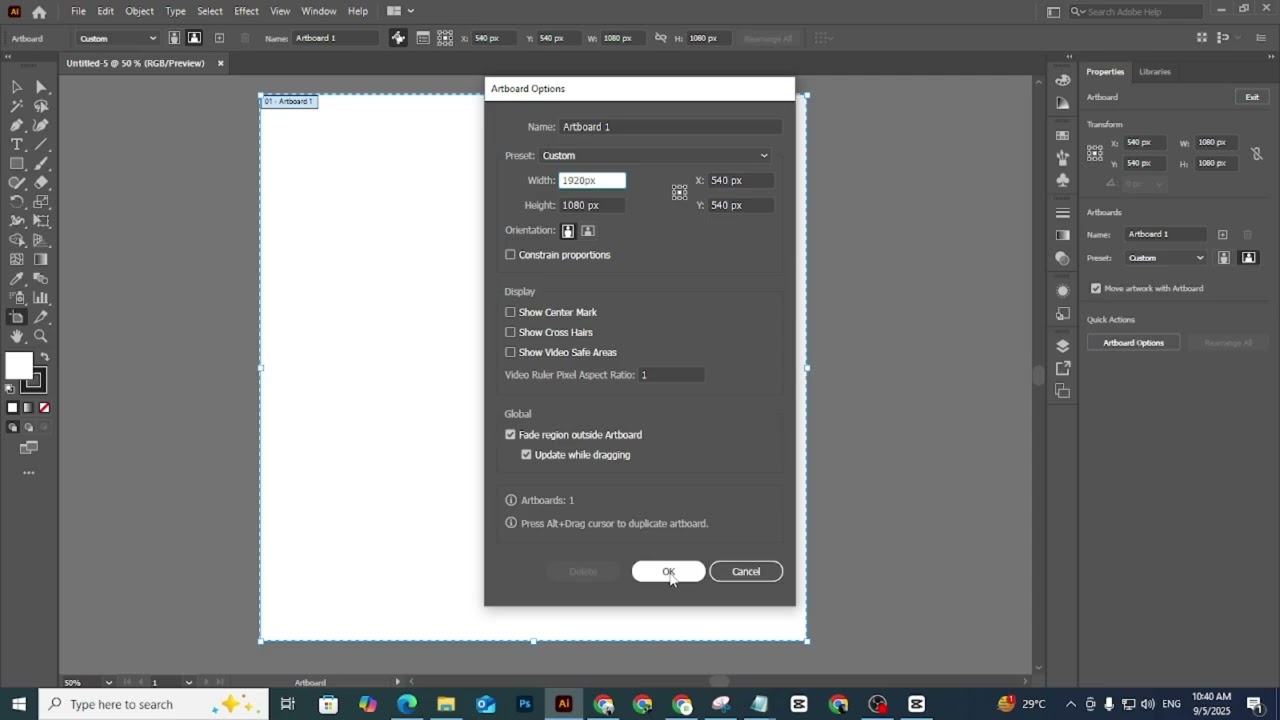1280x720 pixels.
Task: Enable Show Cross Hairs checkbox
Action: coord(510,332)
